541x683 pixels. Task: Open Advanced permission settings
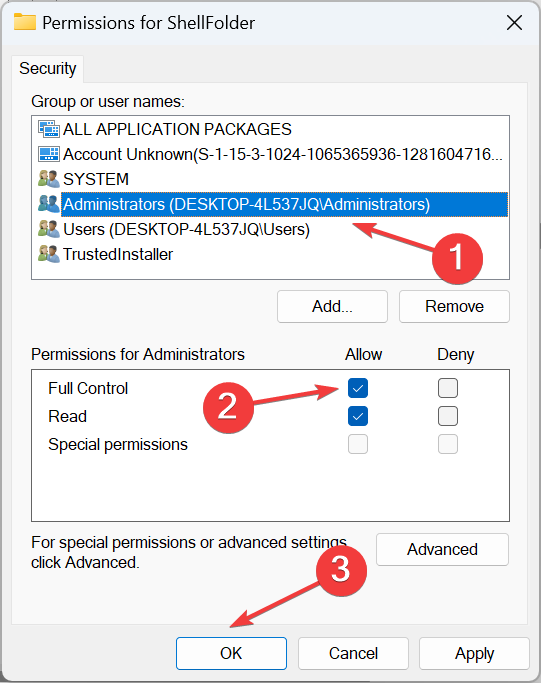pyautogui.click(x=442, y=549)
